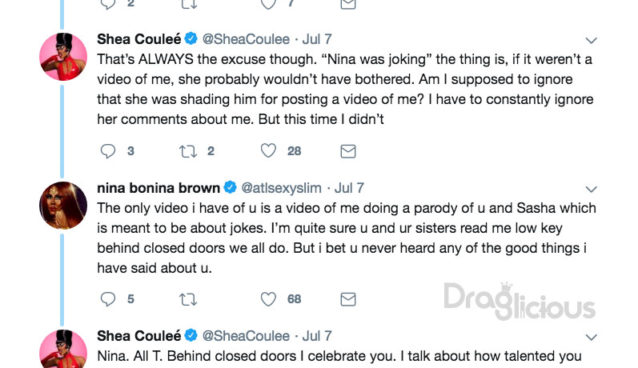
Task: Click Shea Couleé's pink avatar on the first tweet
Action: point(63,57)
